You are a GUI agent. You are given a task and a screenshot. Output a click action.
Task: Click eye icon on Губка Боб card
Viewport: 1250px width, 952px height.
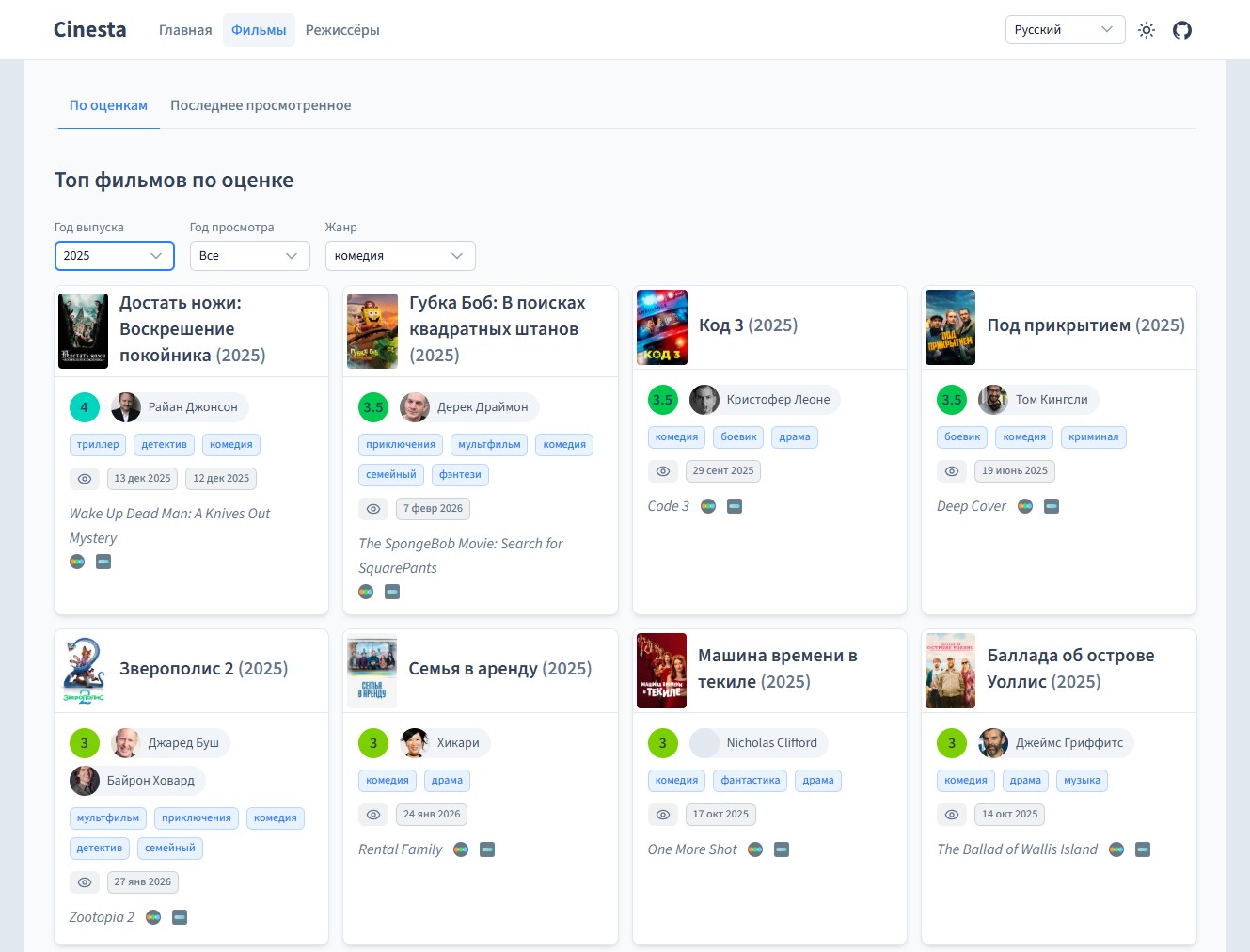[373, 509]
